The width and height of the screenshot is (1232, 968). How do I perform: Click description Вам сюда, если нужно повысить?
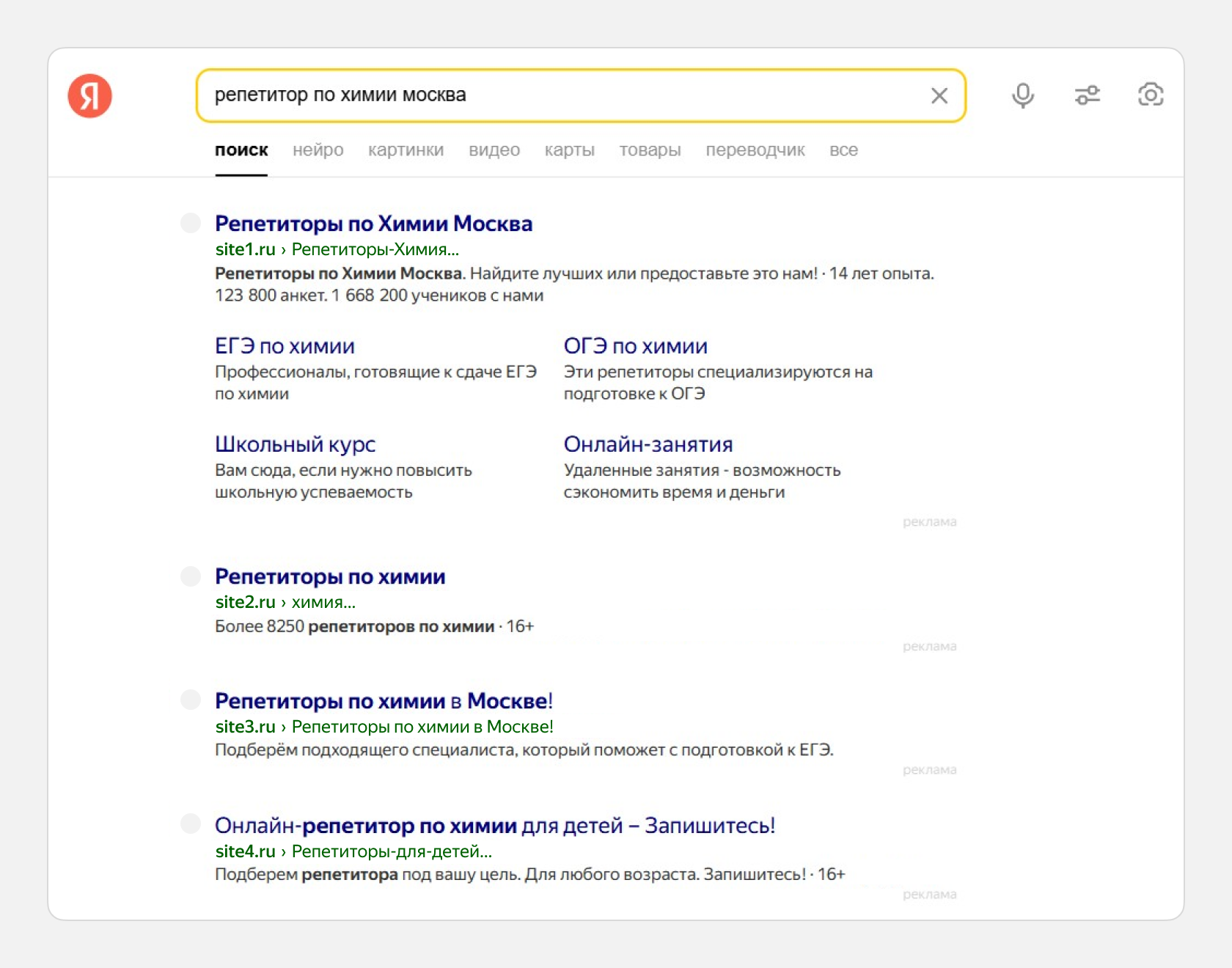coord(343,481)
